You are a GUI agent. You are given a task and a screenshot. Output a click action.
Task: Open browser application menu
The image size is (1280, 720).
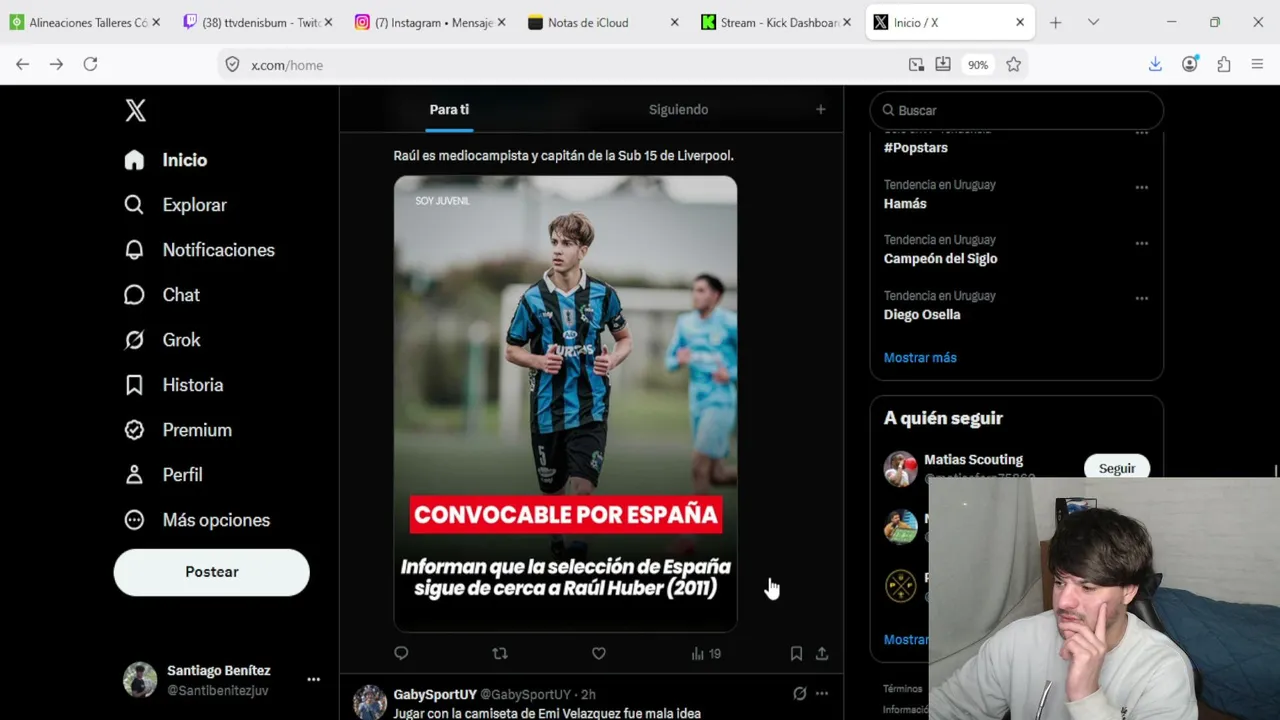[1258, 64]
